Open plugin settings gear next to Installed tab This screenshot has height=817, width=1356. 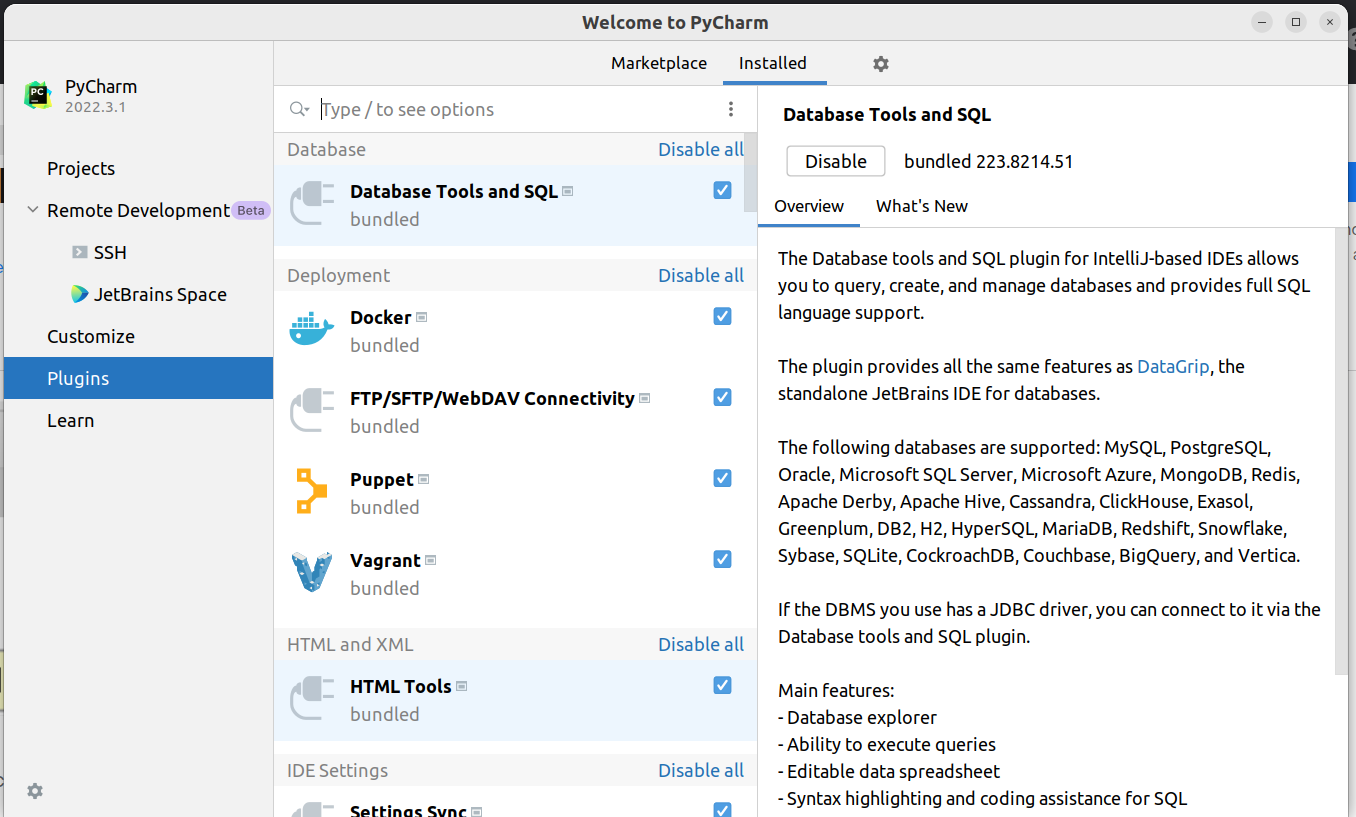pyautogui.click(x=880, y=64)
